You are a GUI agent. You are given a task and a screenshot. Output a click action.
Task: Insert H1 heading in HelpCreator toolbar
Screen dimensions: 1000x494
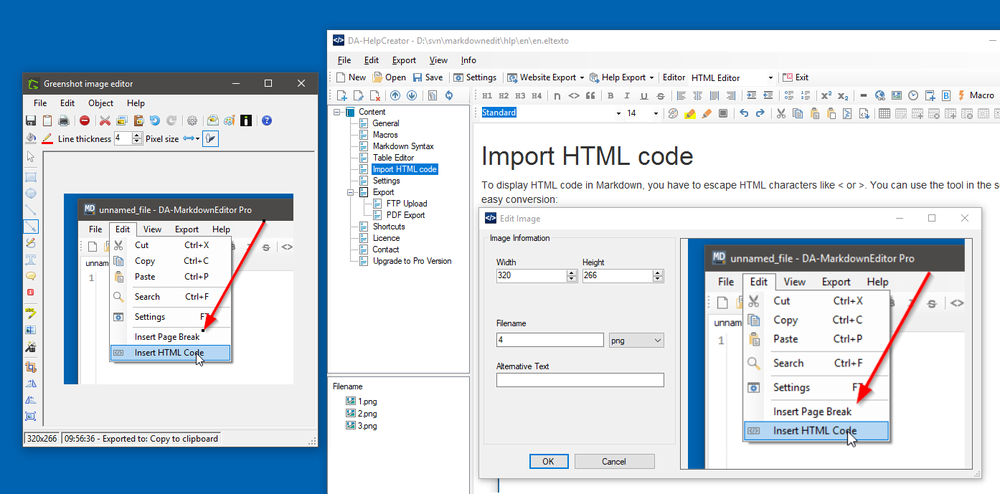pyautogui.click(x=487, y=96)
